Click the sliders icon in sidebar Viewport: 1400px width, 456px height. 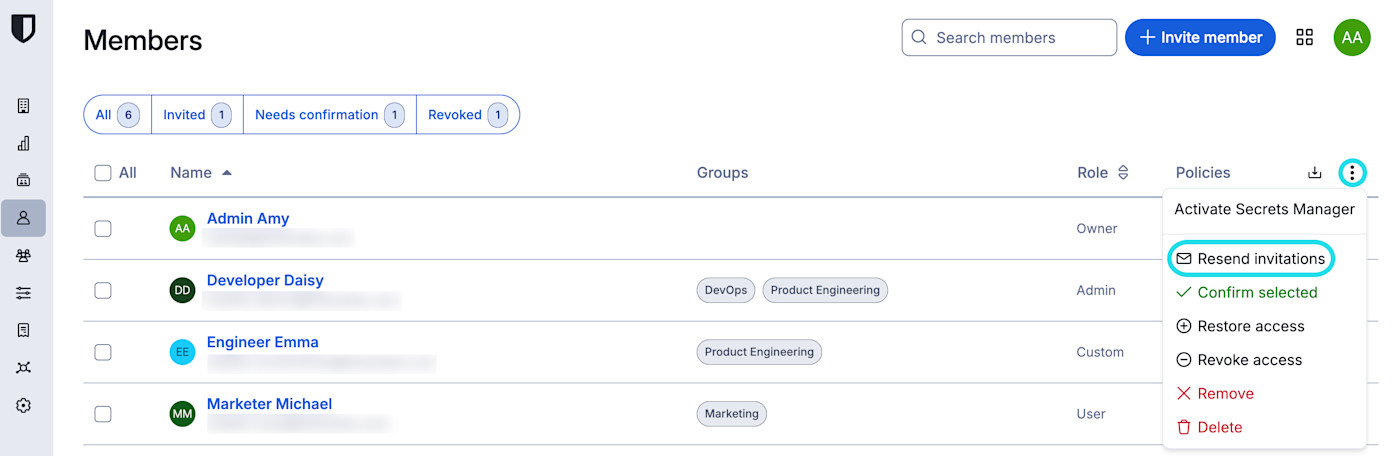[23, 293]
